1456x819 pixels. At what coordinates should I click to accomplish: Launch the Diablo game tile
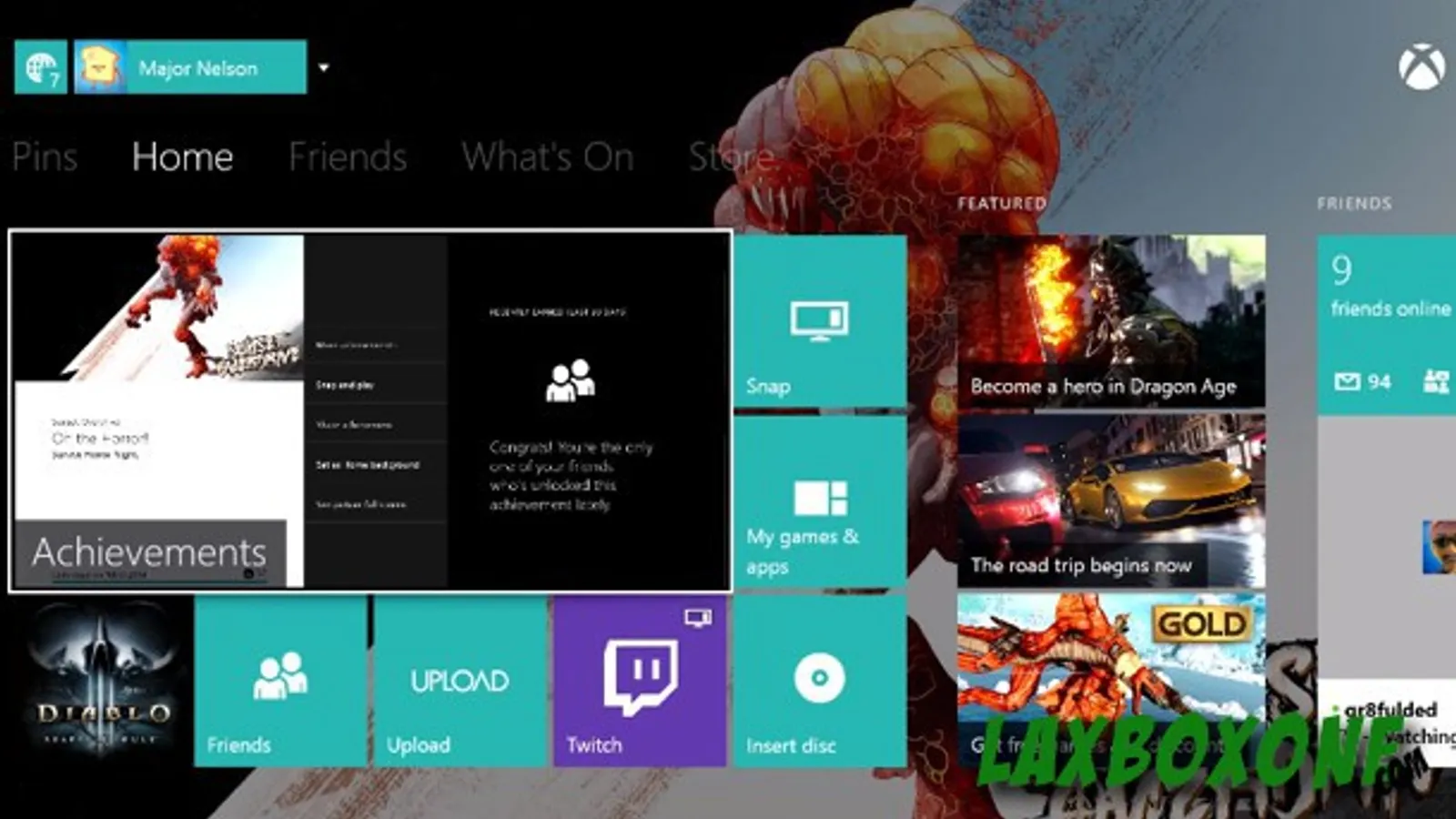(98, 682)
